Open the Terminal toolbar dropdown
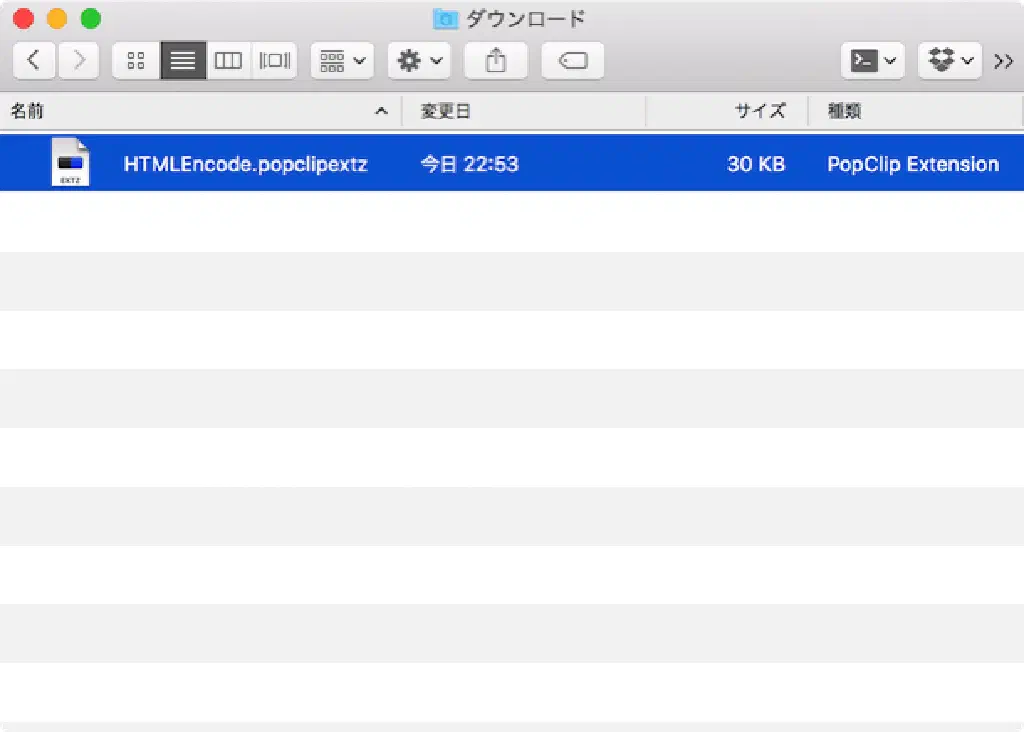This screenshot has width=1024, height=732. (x=872, y=61)
